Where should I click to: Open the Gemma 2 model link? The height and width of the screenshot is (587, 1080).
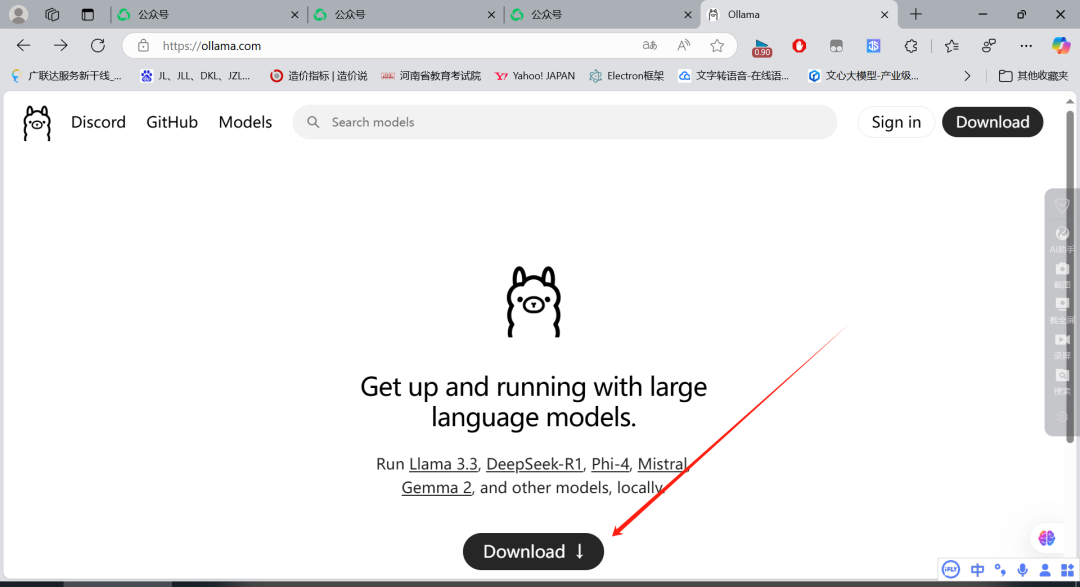(x=437, y=487)
